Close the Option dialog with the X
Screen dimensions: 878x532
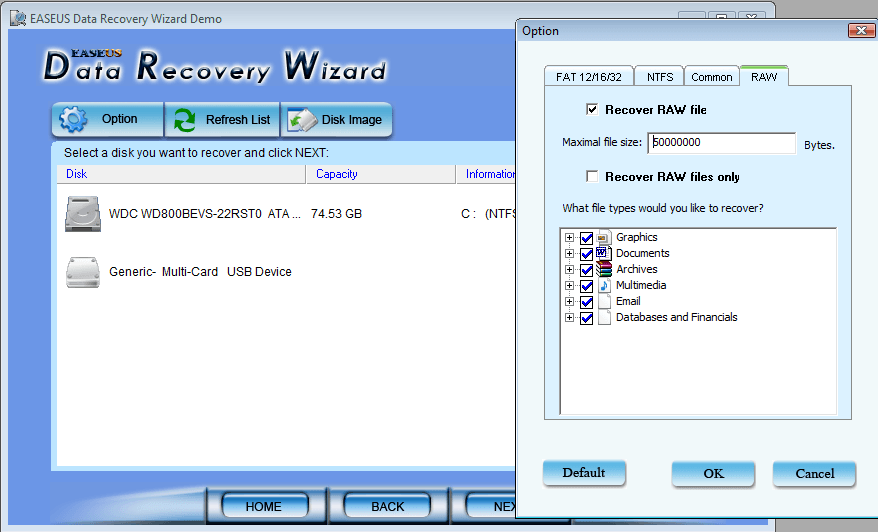(861, 30)
